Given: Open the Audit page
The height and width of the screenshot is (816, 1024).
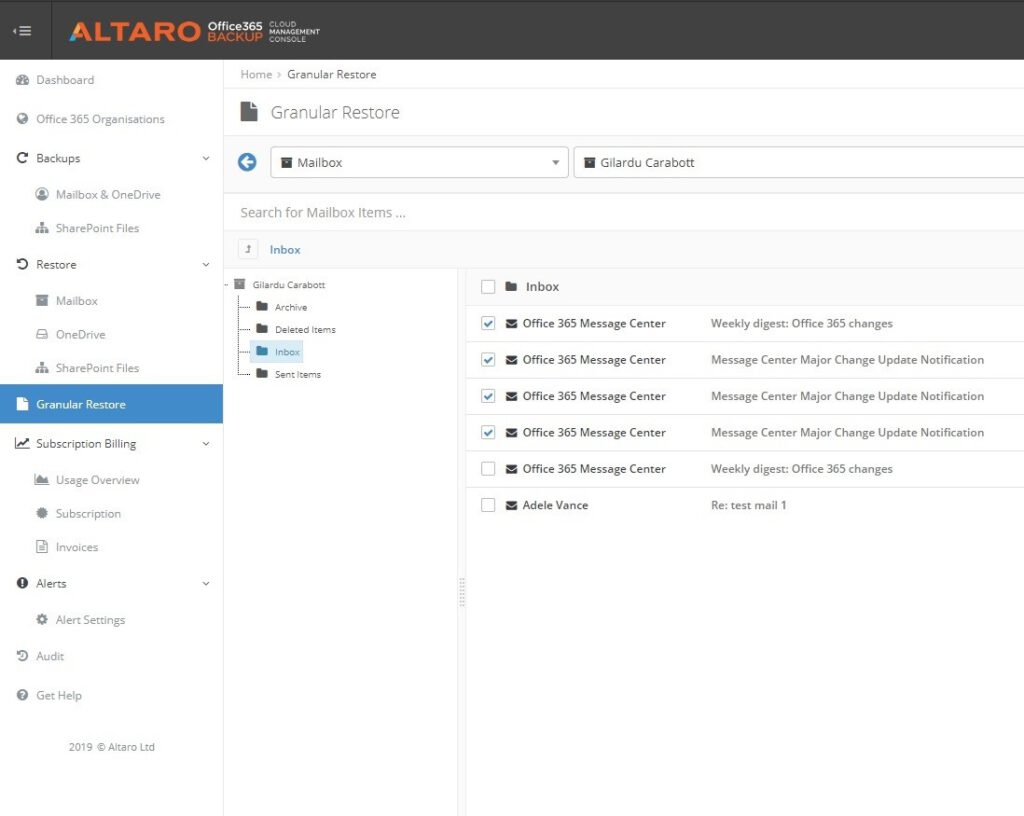Looking at the screenshot, I should pyautogui.click(x=50, y=656).
